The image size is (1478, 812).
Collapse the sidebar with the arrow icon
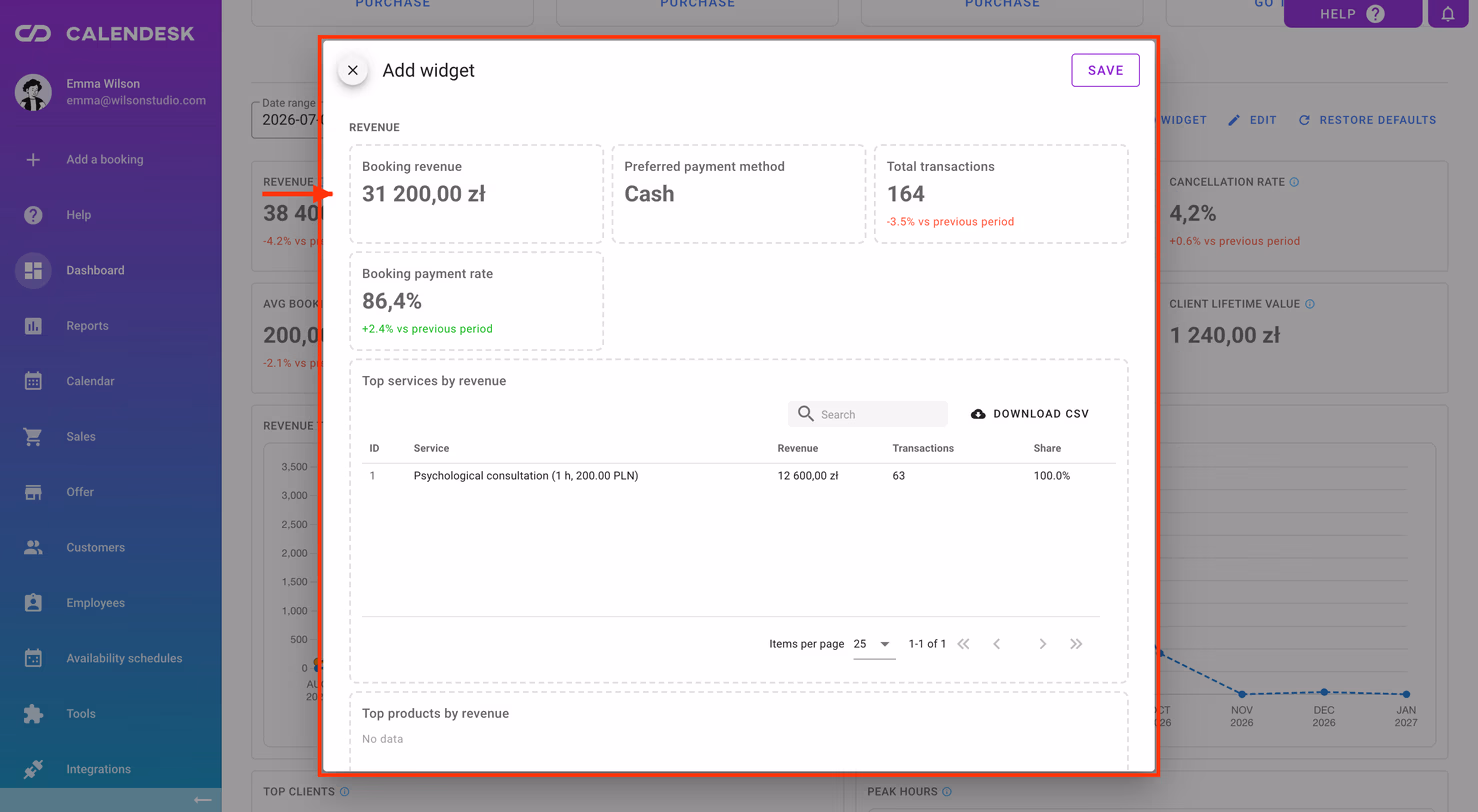[203, 800]
